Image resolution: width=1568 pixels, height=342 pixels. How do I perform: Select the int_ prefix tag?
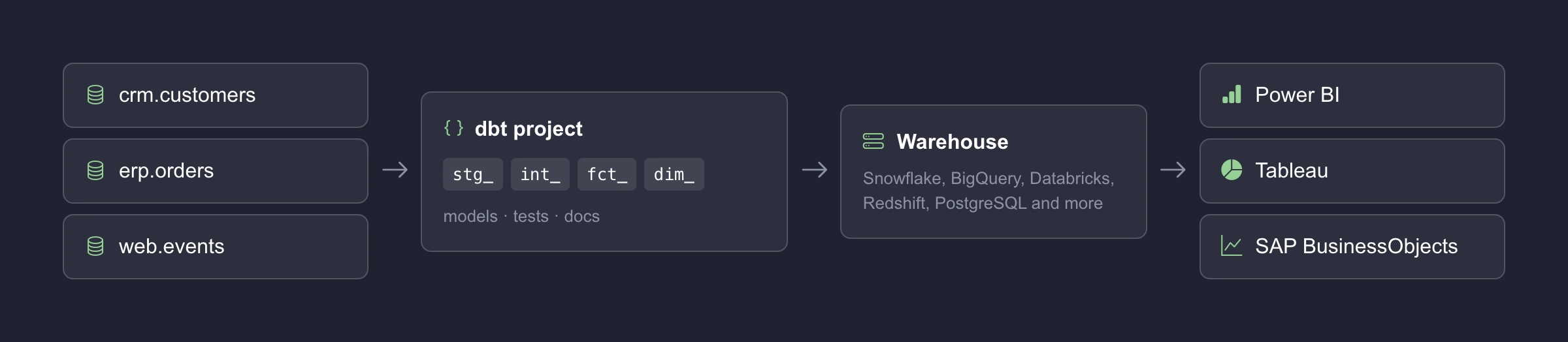(540, 174)
